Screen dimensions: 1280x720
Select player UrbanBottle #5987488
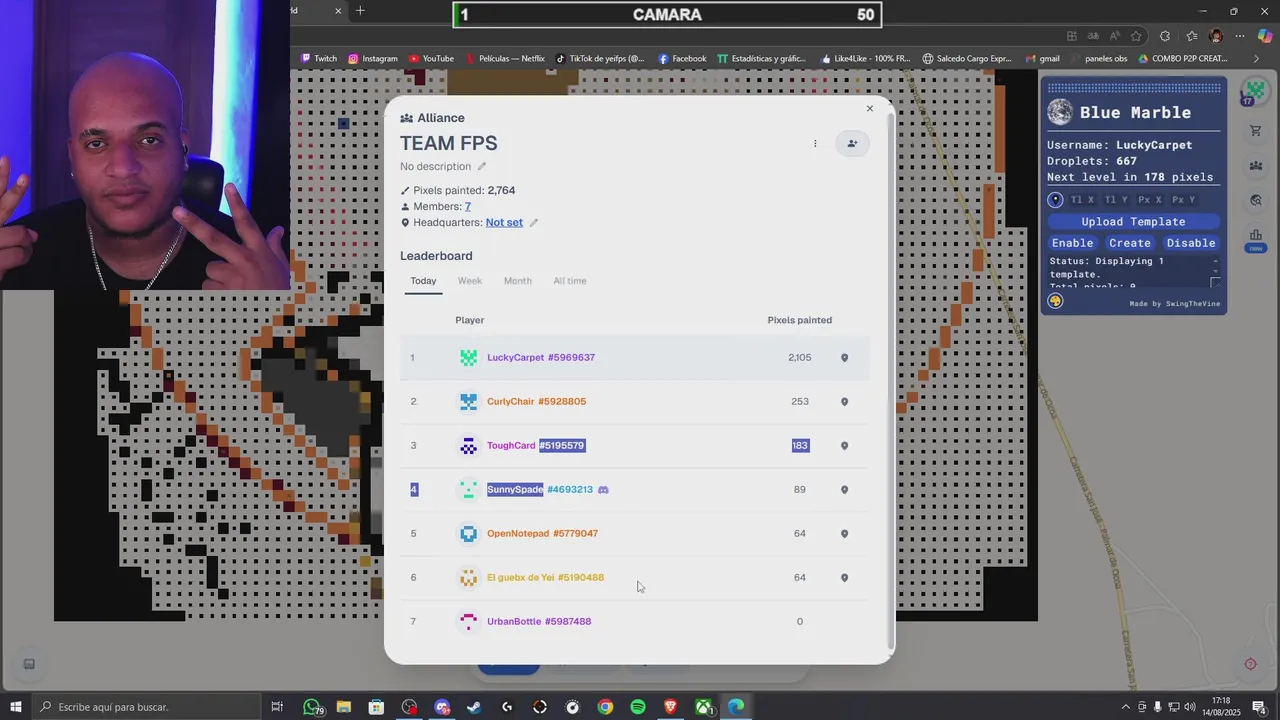coord(539,621)
